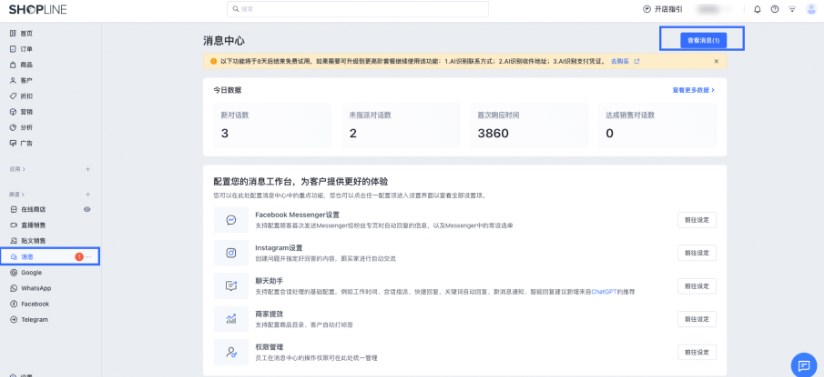Image resolution: width=824 pixels, height=377 pixels.
Task: Click the 达成销售对话数 stat card
Action: tap(657, 125)
